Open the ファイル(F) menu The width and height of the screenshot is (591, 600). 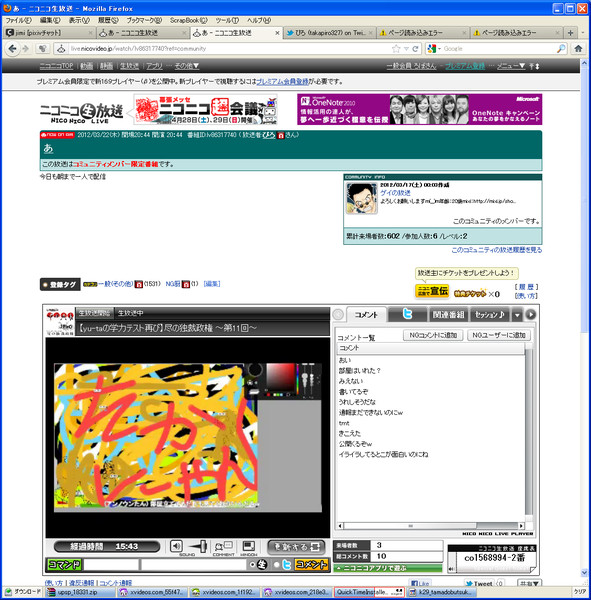point(18,20)
